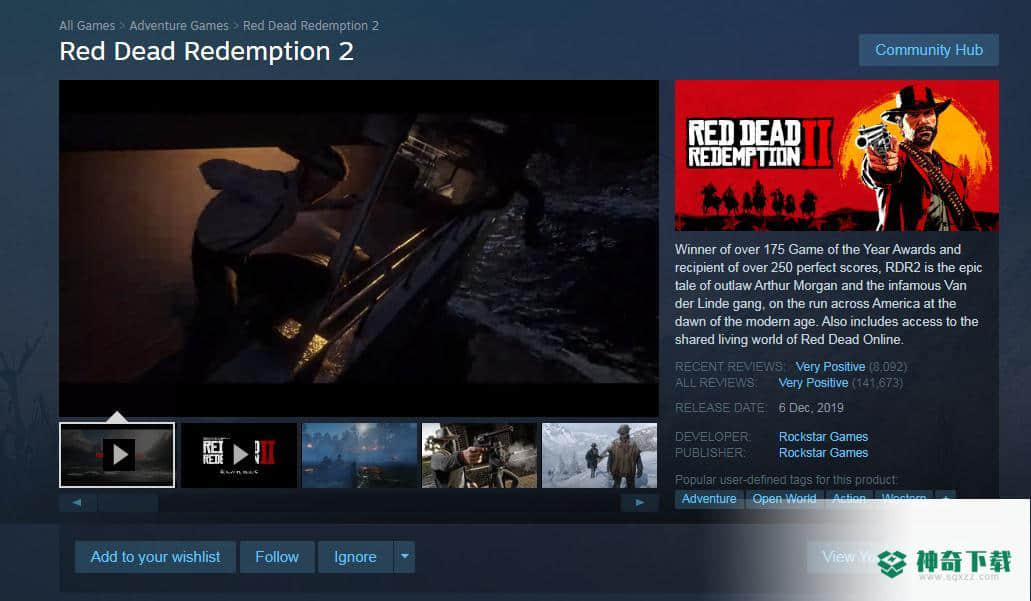Click the right arrow of thumbnail strip
The width and height of the screenshot is (1031, 601).
coord(639,502)
